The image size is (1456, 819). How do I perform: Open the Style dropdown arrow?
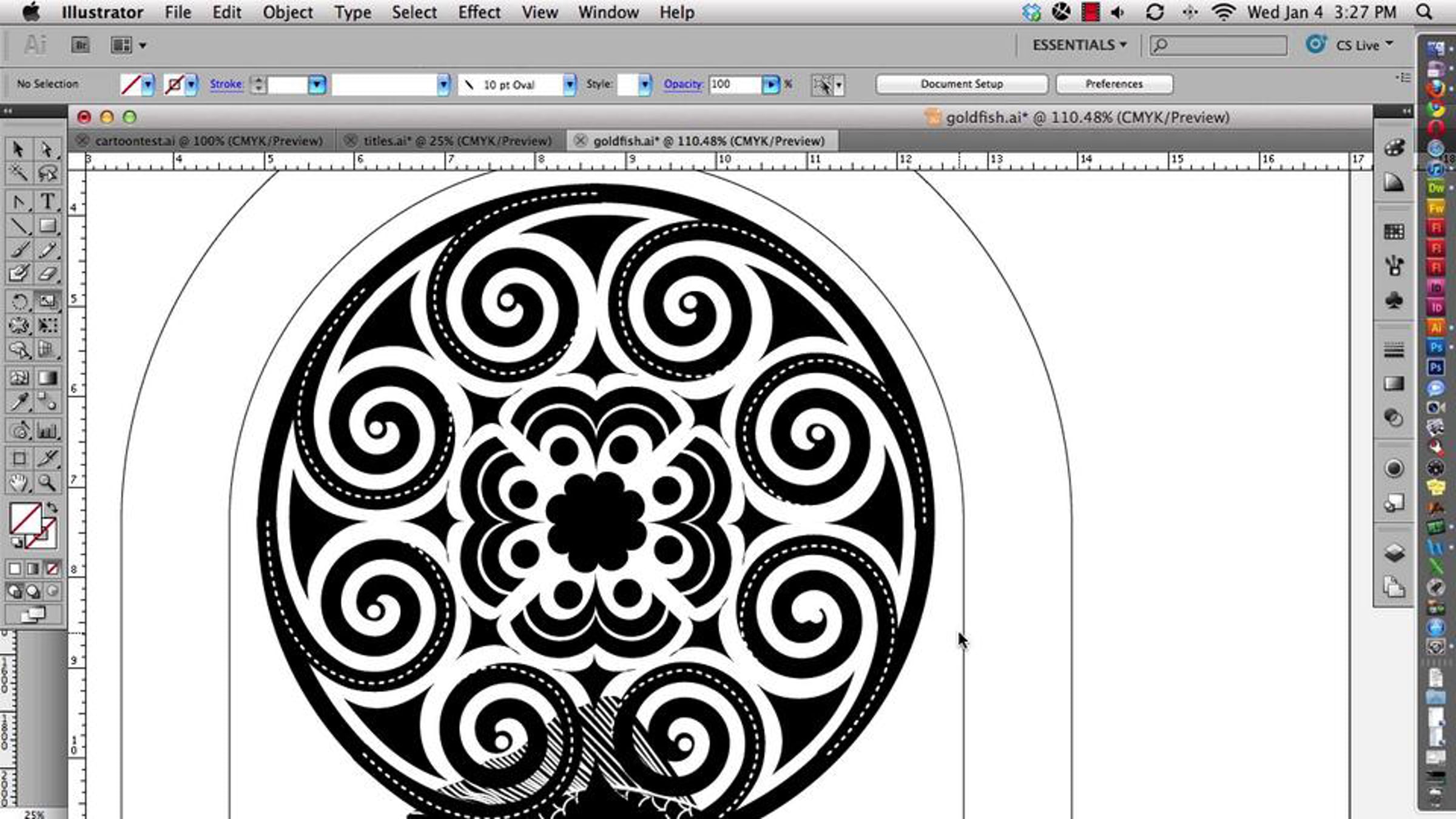[x=644, y=85]
